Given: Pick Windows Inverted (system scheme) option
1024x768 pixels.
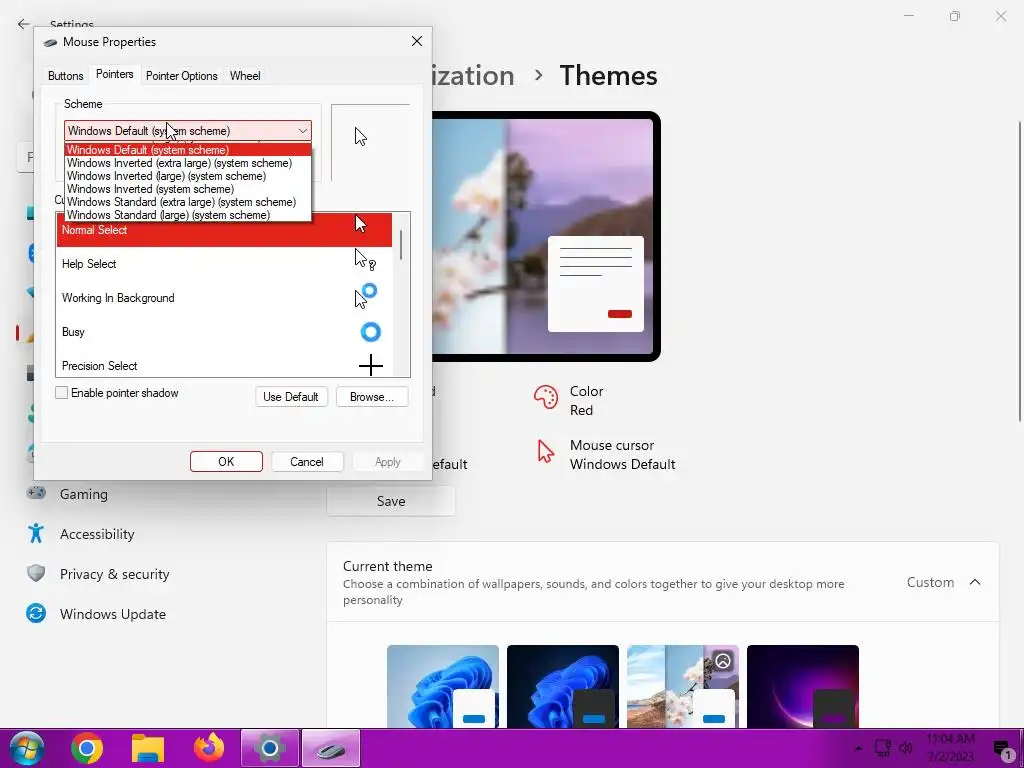Looking at the screenshot, I should [x=188, y=189].
